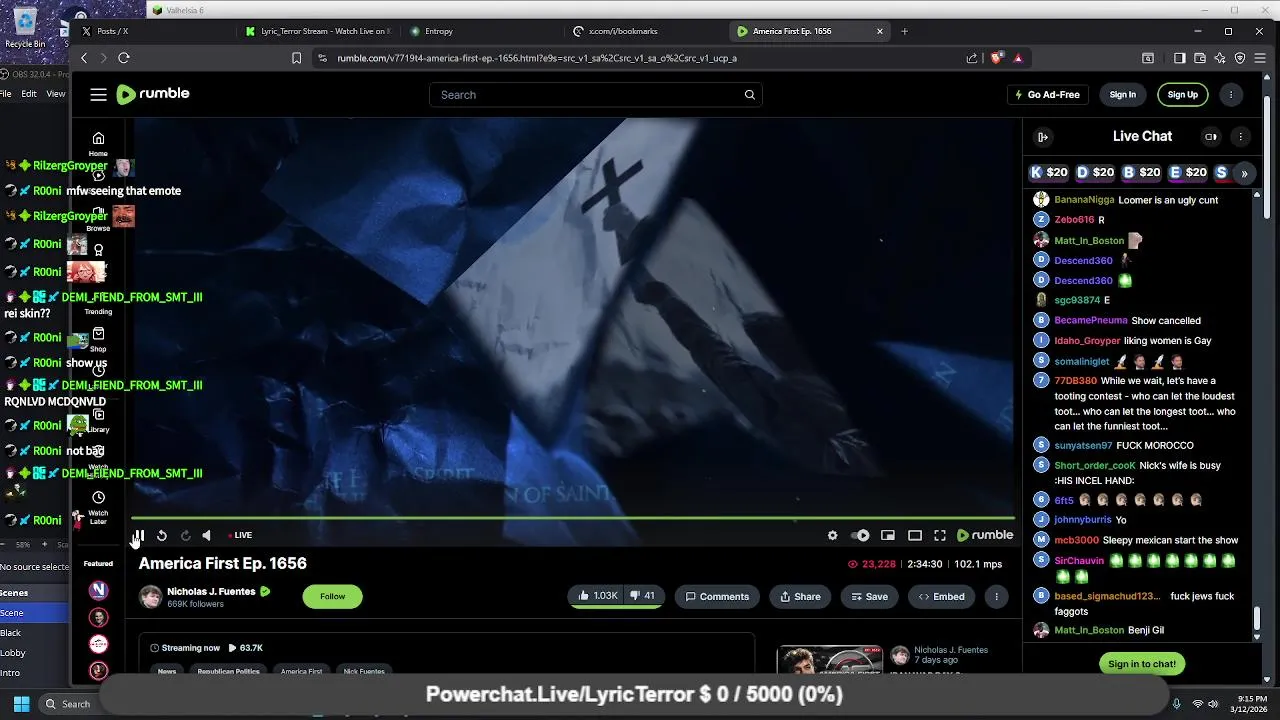
Task: Click the Rumble logo in player bar
Action: (x=985, y=536)
